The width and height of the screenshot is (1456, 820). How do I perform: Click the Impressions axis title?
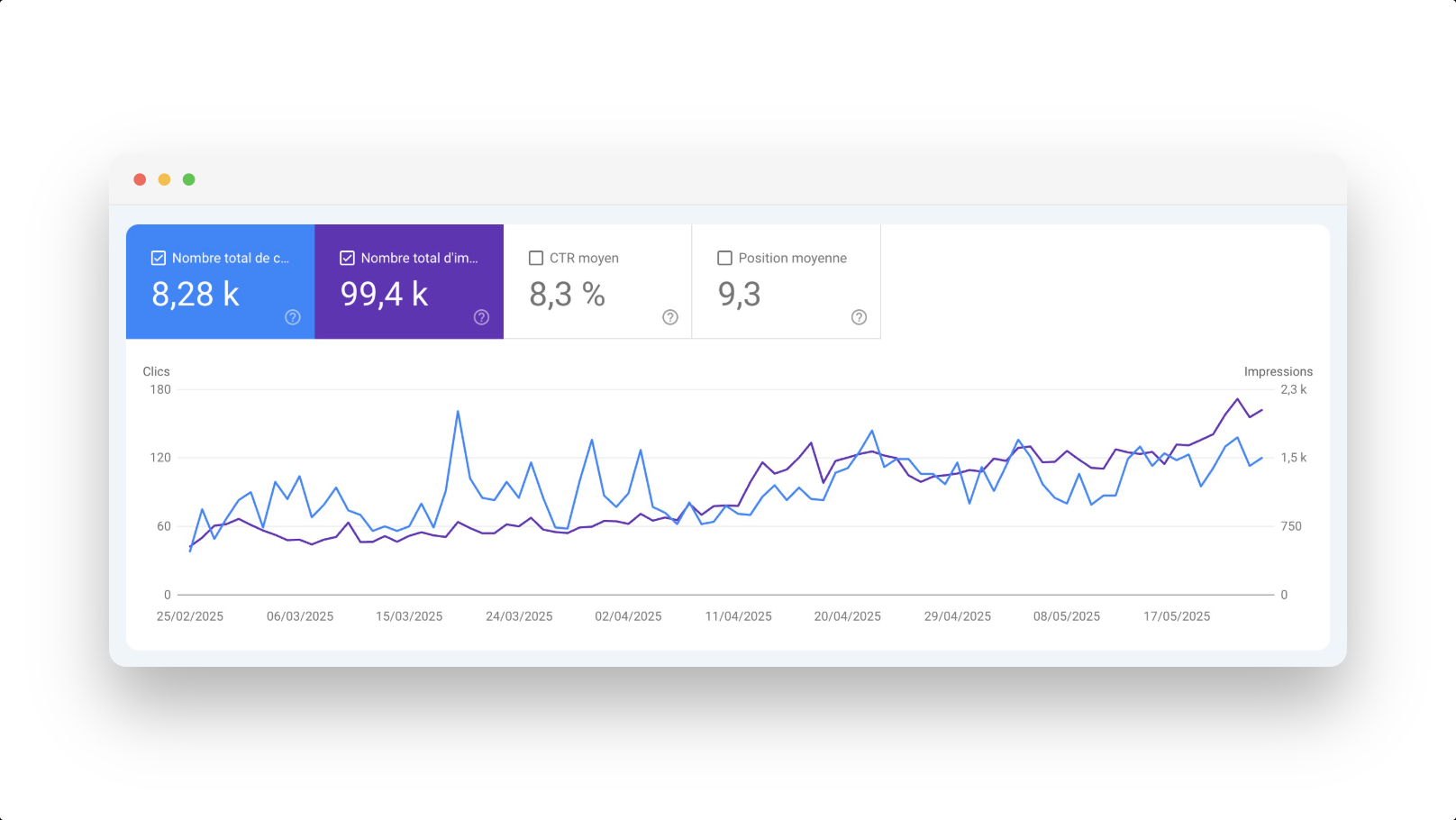(x=1278, y=371)
